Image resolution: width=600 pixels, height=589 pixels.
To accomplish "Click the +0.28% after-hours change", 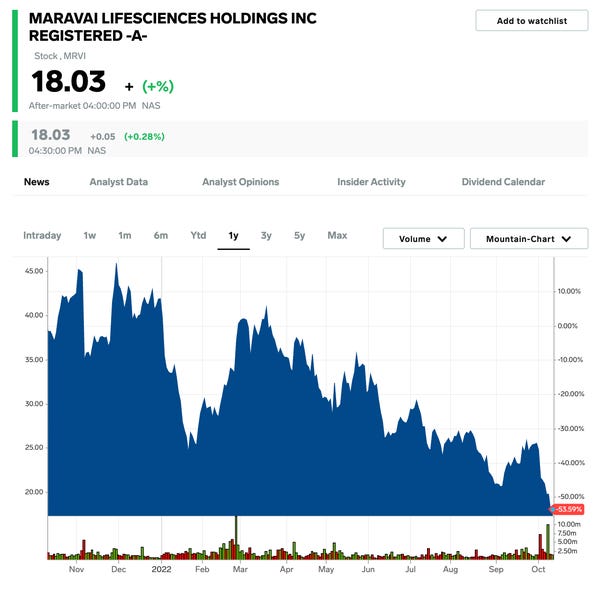I will coord(144,137).
